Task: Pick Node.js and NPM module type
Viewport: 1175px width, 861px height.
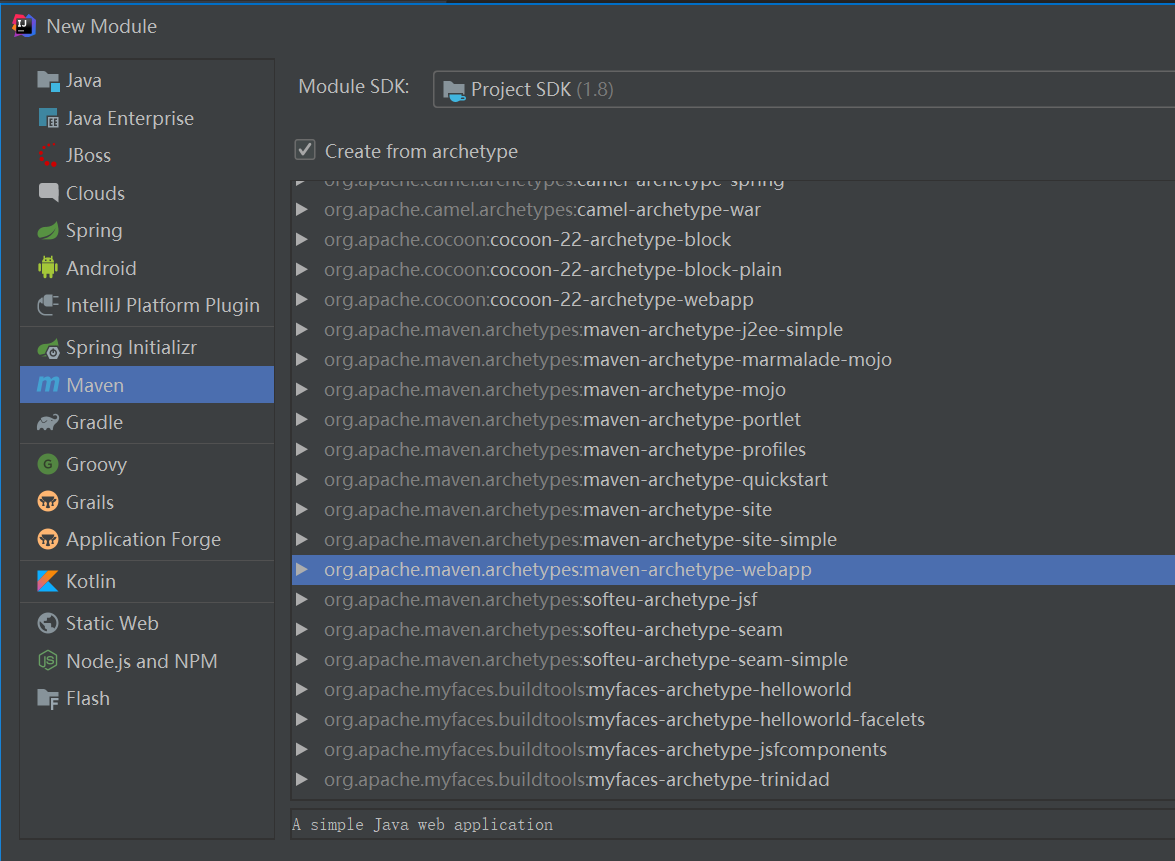Action: tap(147, 661)
